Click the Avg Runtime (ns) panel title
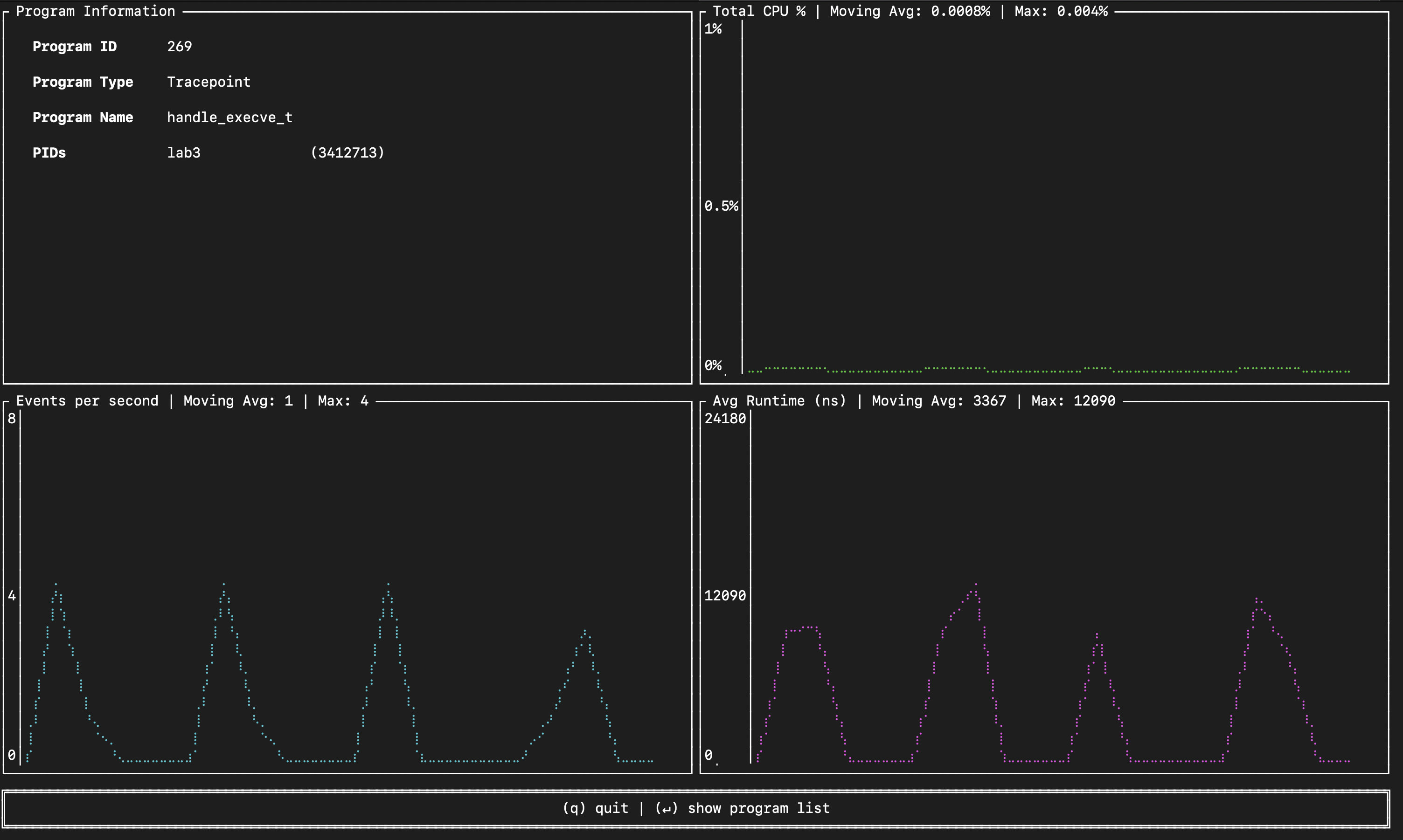 click(779, 401)
